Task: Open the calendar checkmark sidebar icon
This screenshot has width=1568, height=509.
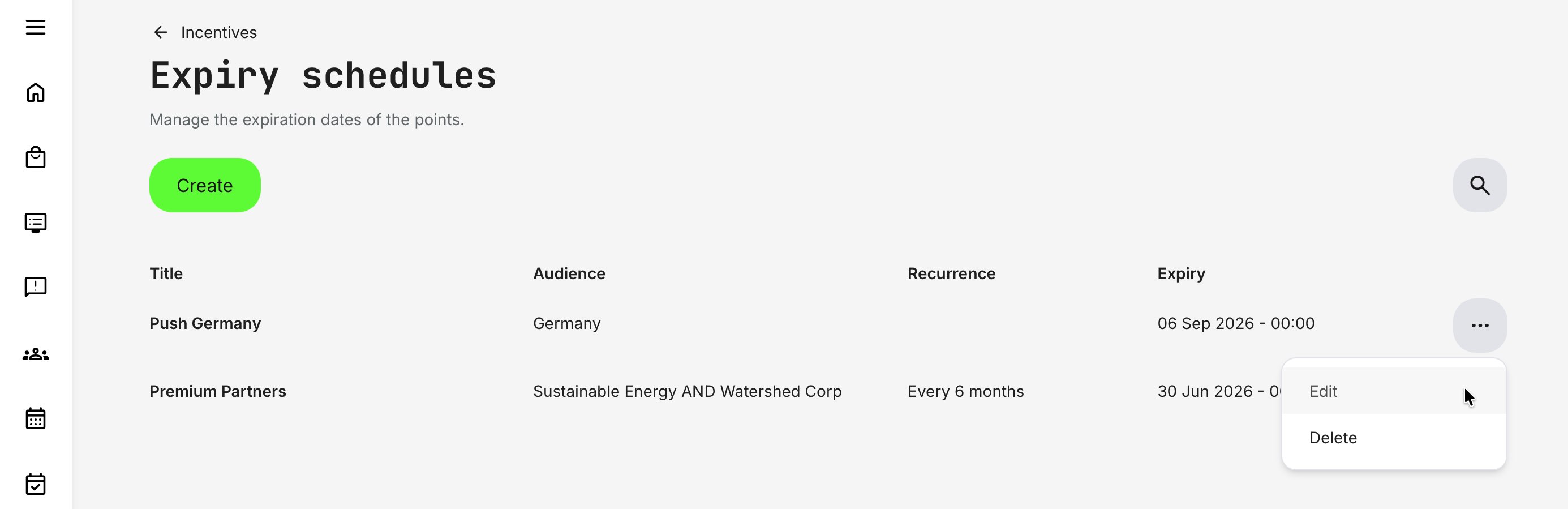Action: pyautogui.click(x=35, y=484)
